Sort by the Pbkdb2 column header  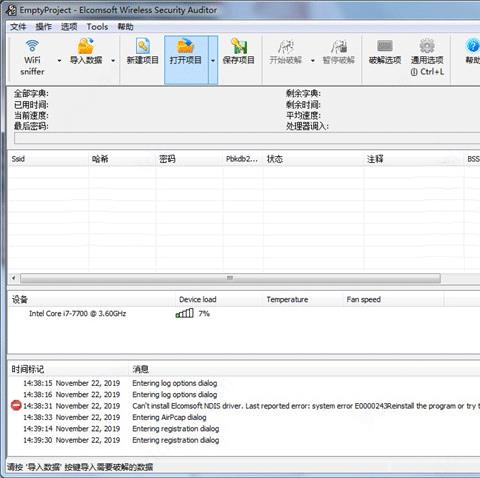[x=243, y=159]
